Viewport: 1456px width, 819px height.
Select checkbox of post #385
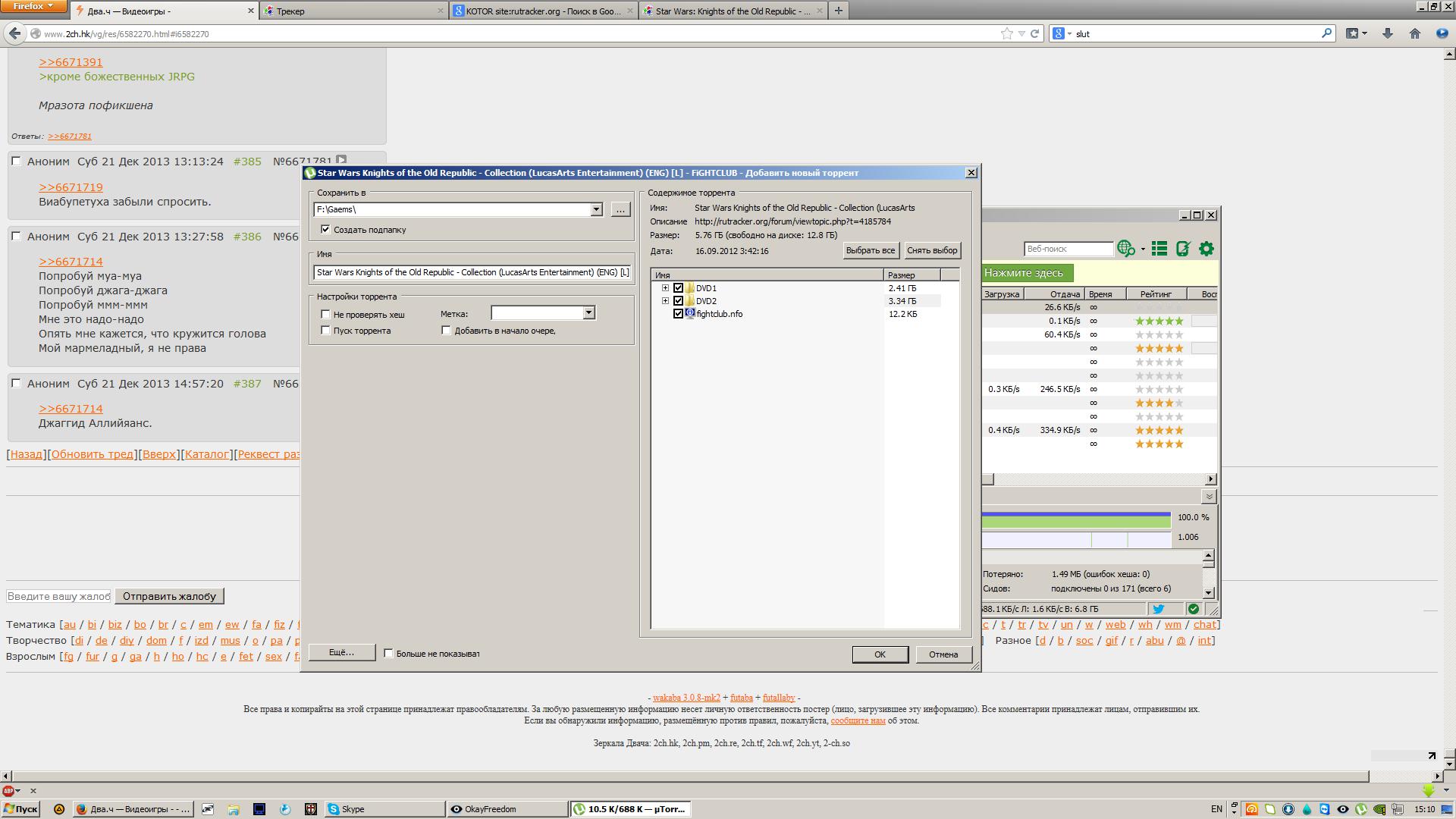[x=16, y=161]
